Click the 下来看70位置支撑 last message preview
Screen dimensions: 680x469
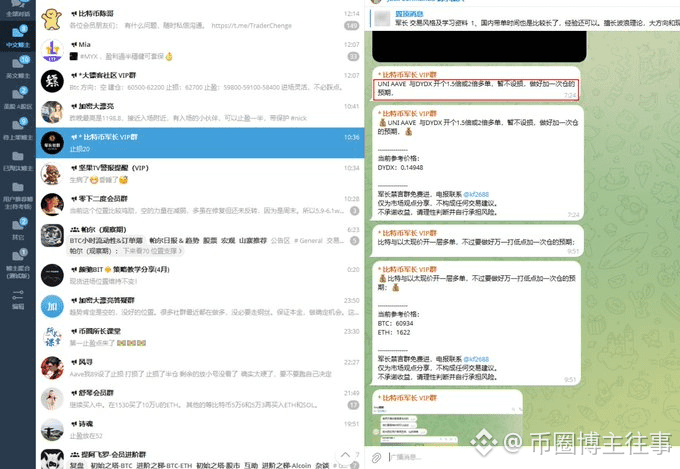click(127, 251)
